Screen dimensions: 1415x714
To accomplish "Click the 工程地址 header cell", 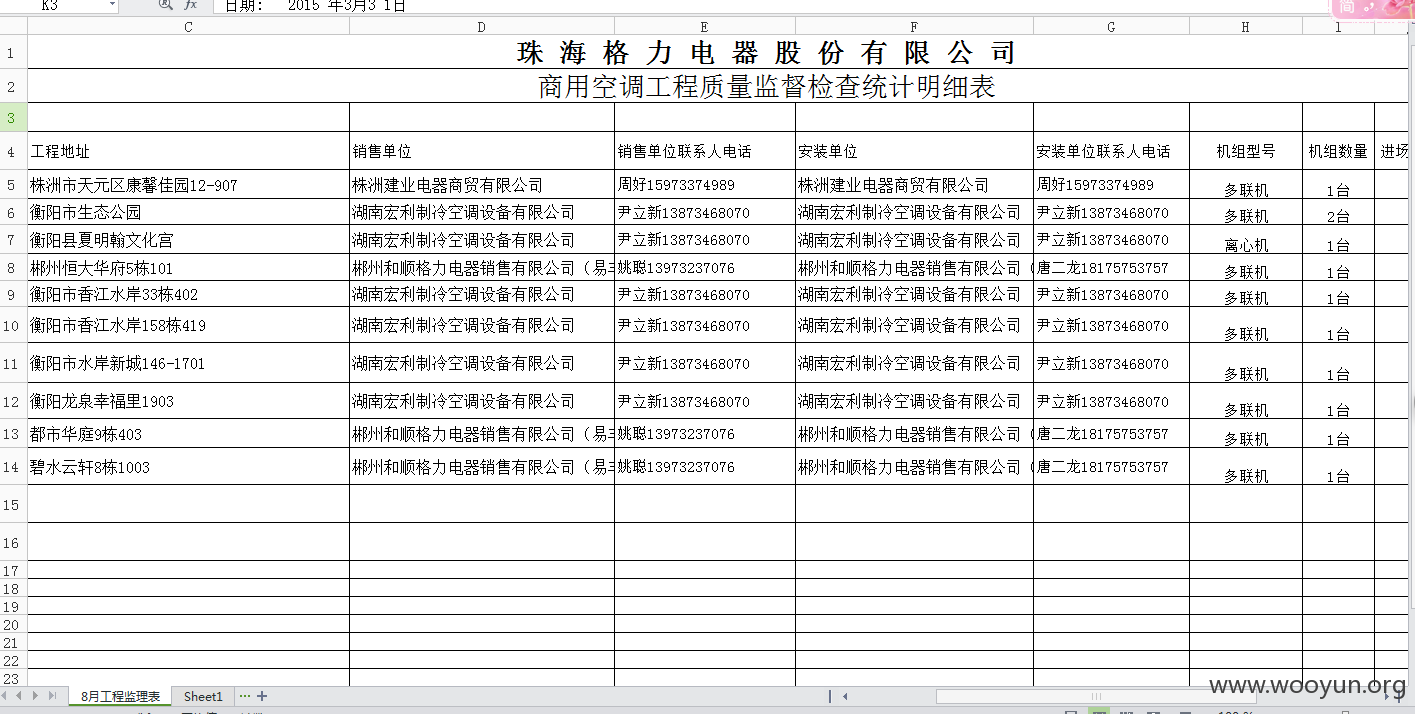I will tap(188, 151).
